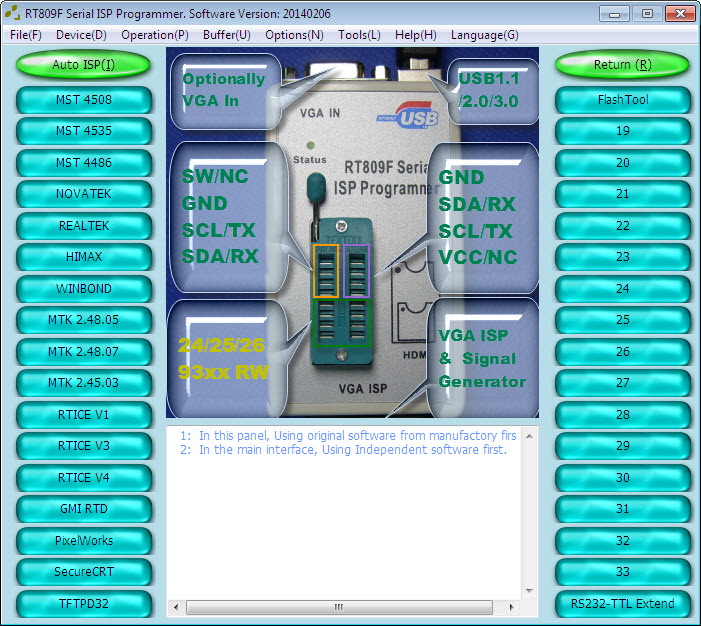Select the MTK 2.45.03 button

[x=84, y=383]
